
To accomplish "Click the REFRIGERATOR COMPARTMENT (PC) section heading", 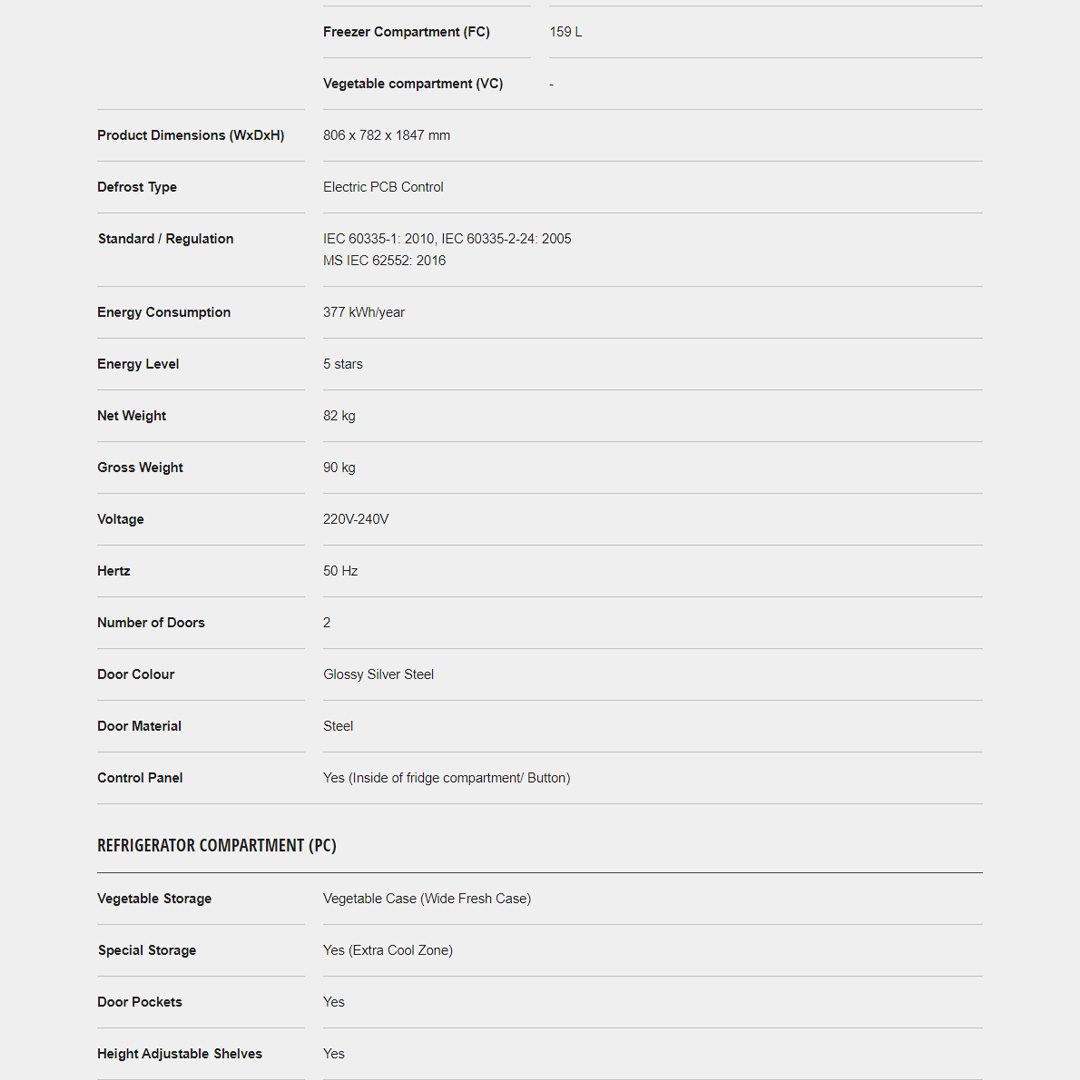I will pyautogui.click(x=216, y=846).
